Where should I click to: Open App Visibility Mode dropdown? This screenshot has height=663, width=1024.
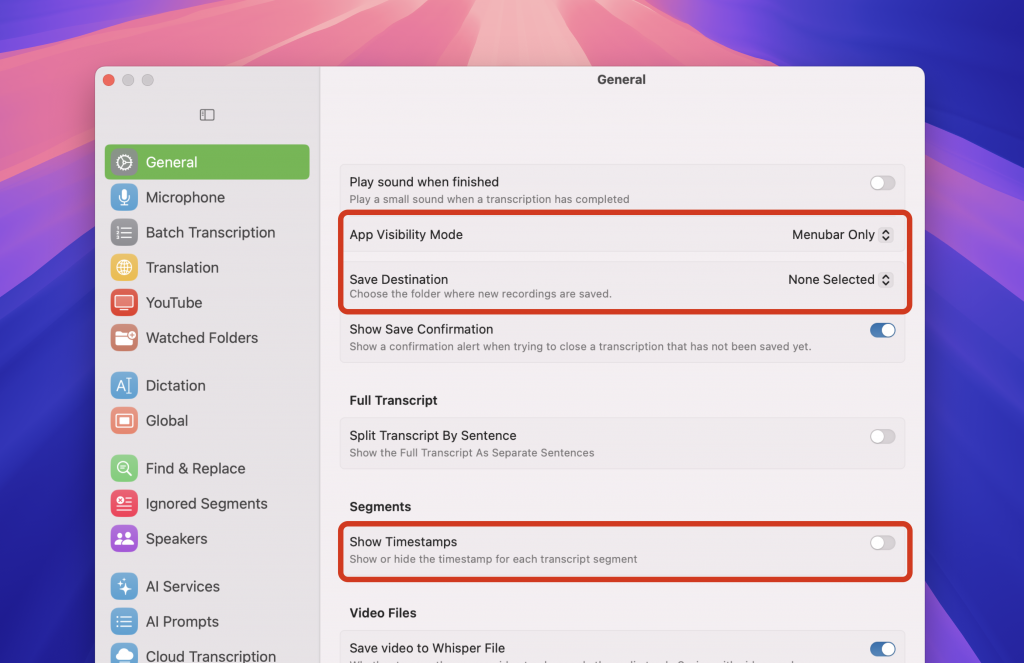click(841, 235)
